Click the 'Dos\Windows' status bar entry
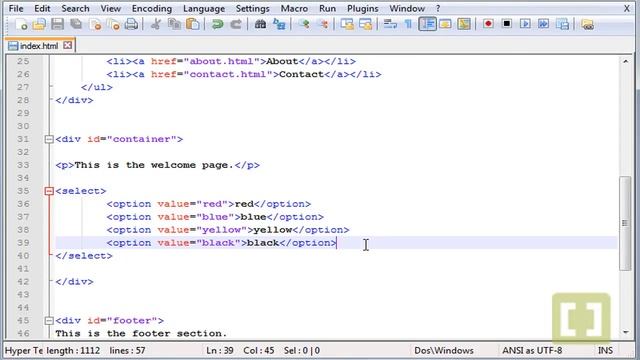The image size is (640, 360). (x=444, y=350)
